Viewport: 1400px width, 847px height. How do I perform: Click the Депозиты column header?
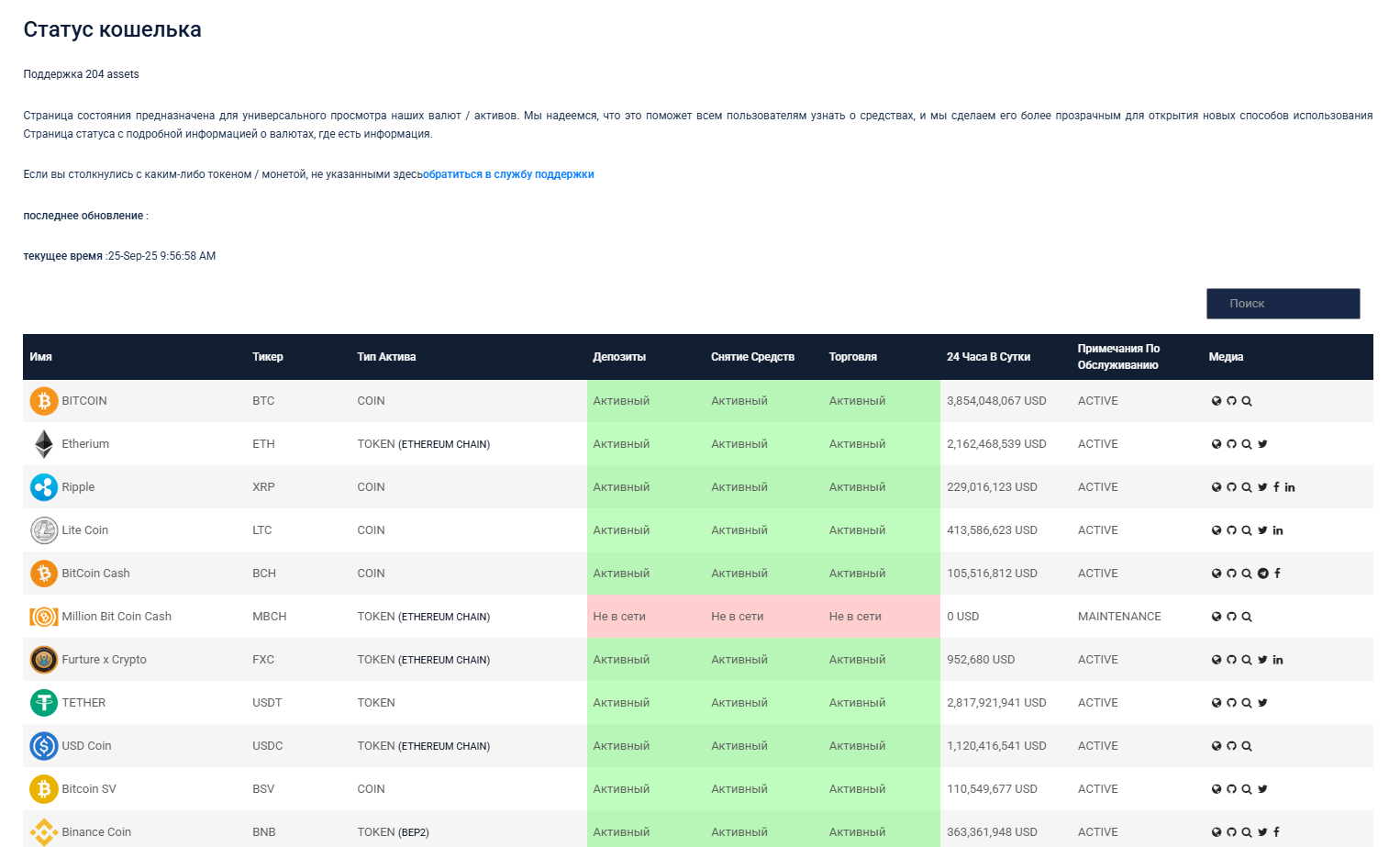click(x=619, y=357)
